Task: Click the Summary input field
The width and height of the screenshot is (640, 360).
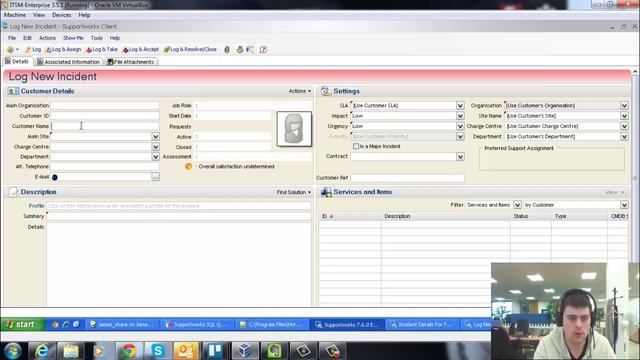Action: pyautogui.click(x=179, y=216)
